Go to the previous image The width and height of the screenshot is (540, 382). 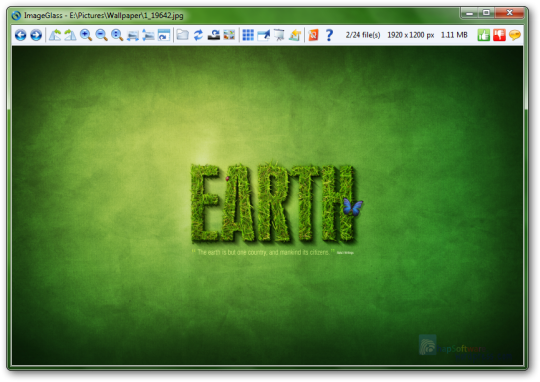coord(21,35)
